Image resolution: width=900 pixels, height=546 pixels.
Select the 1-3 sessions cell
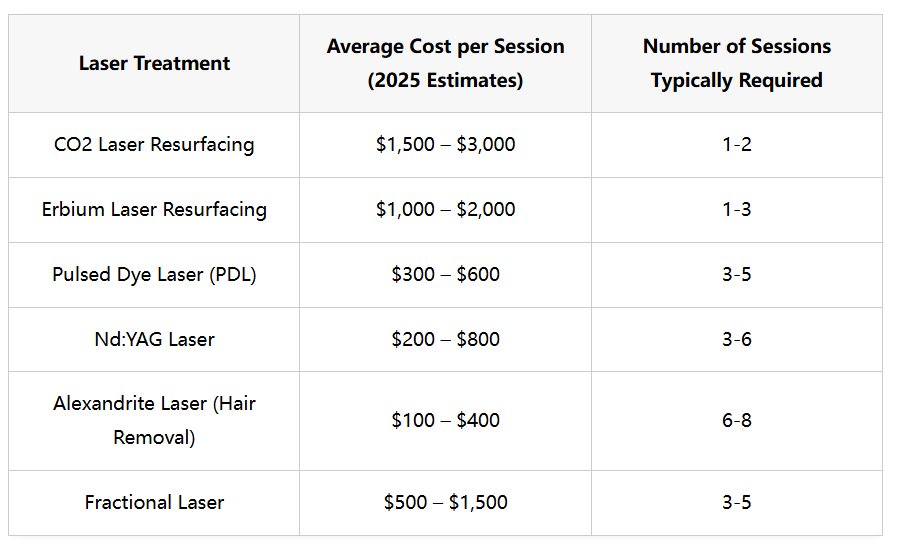(x=737, y=209)
